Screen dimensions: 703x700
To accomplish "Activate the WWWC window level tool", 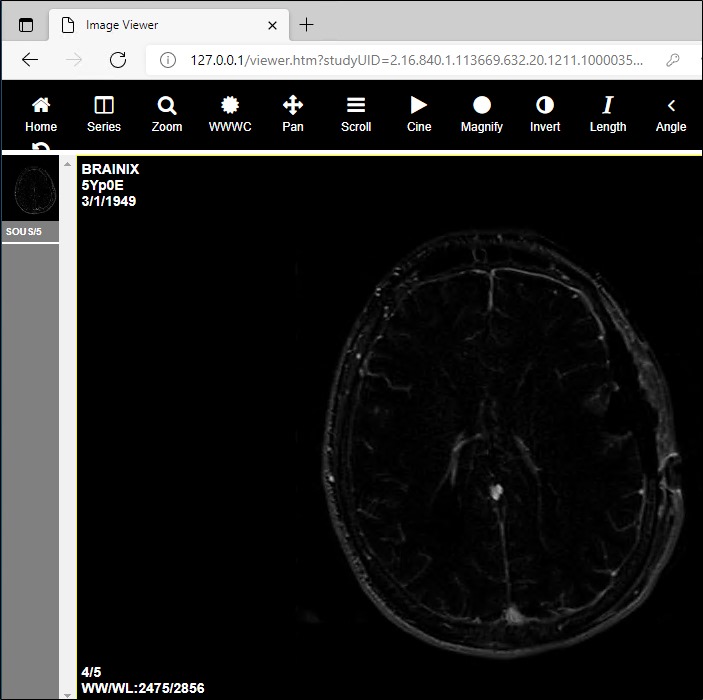I will (230, 113).
